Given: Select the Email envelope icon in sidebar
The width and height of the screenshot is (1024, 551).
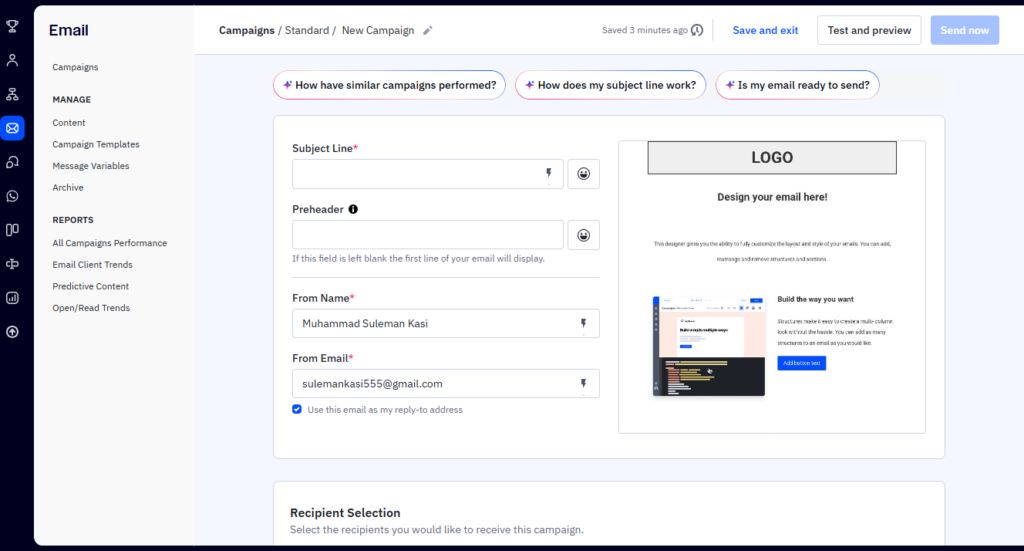Looking at the screenshot, I should [12, 128].
